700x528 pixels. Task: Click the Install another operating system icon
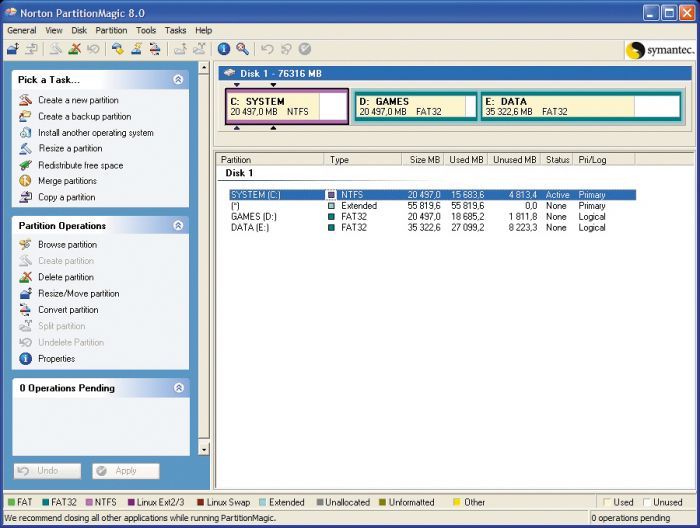[x=25, y=133]
